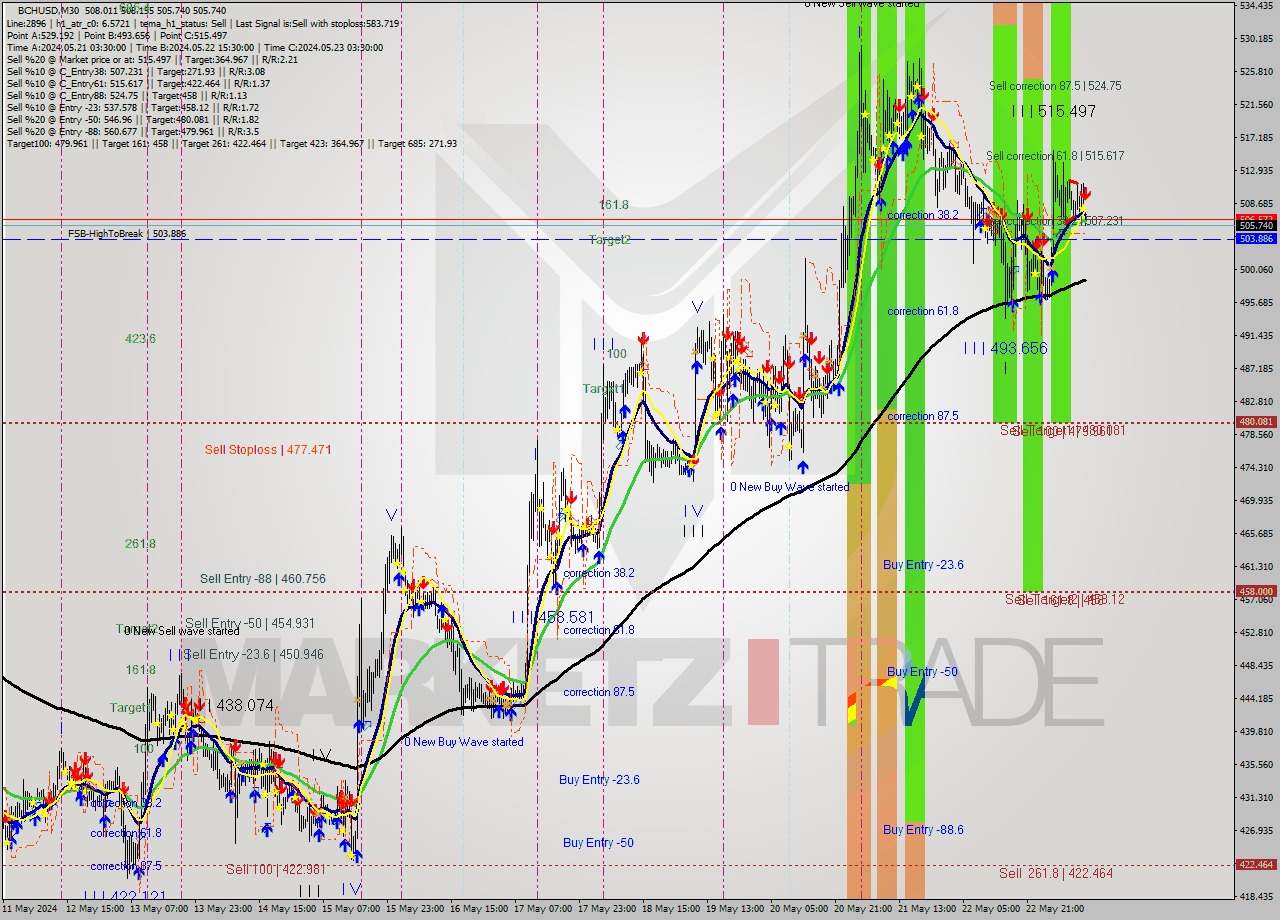Click the 'Sell Entry -50 | 454.931' label

[x=250, y=623]
